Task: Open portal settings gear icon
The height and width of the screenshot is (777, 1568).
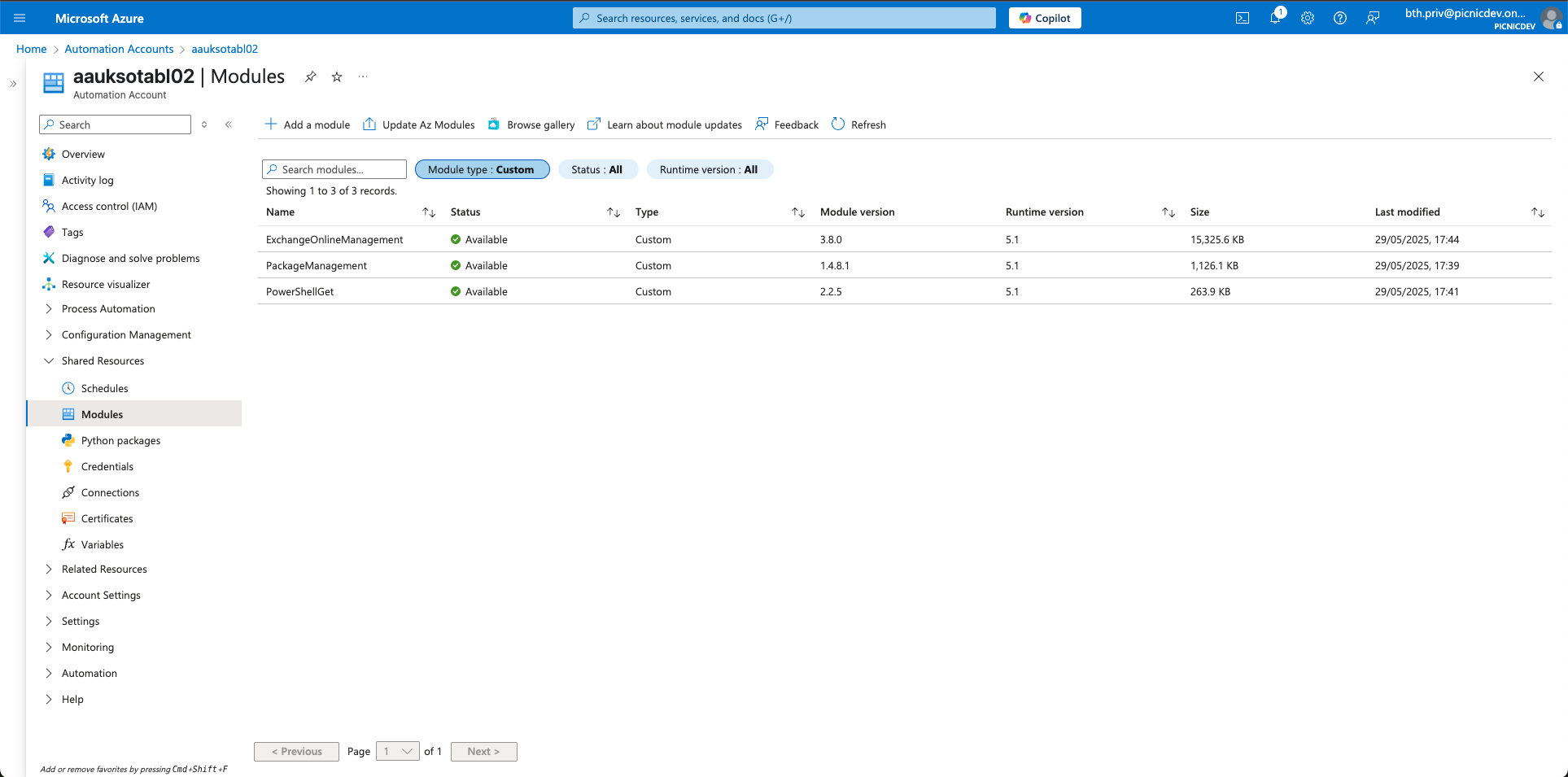Action: point(1308,18)
